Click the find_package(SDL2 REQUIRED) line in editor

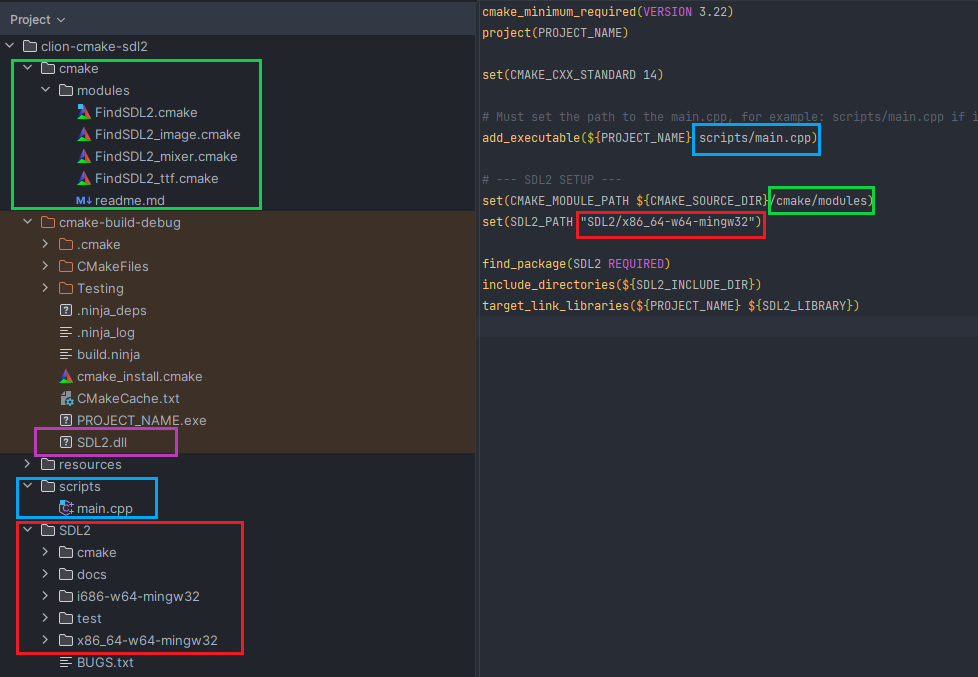coord(575,264)
